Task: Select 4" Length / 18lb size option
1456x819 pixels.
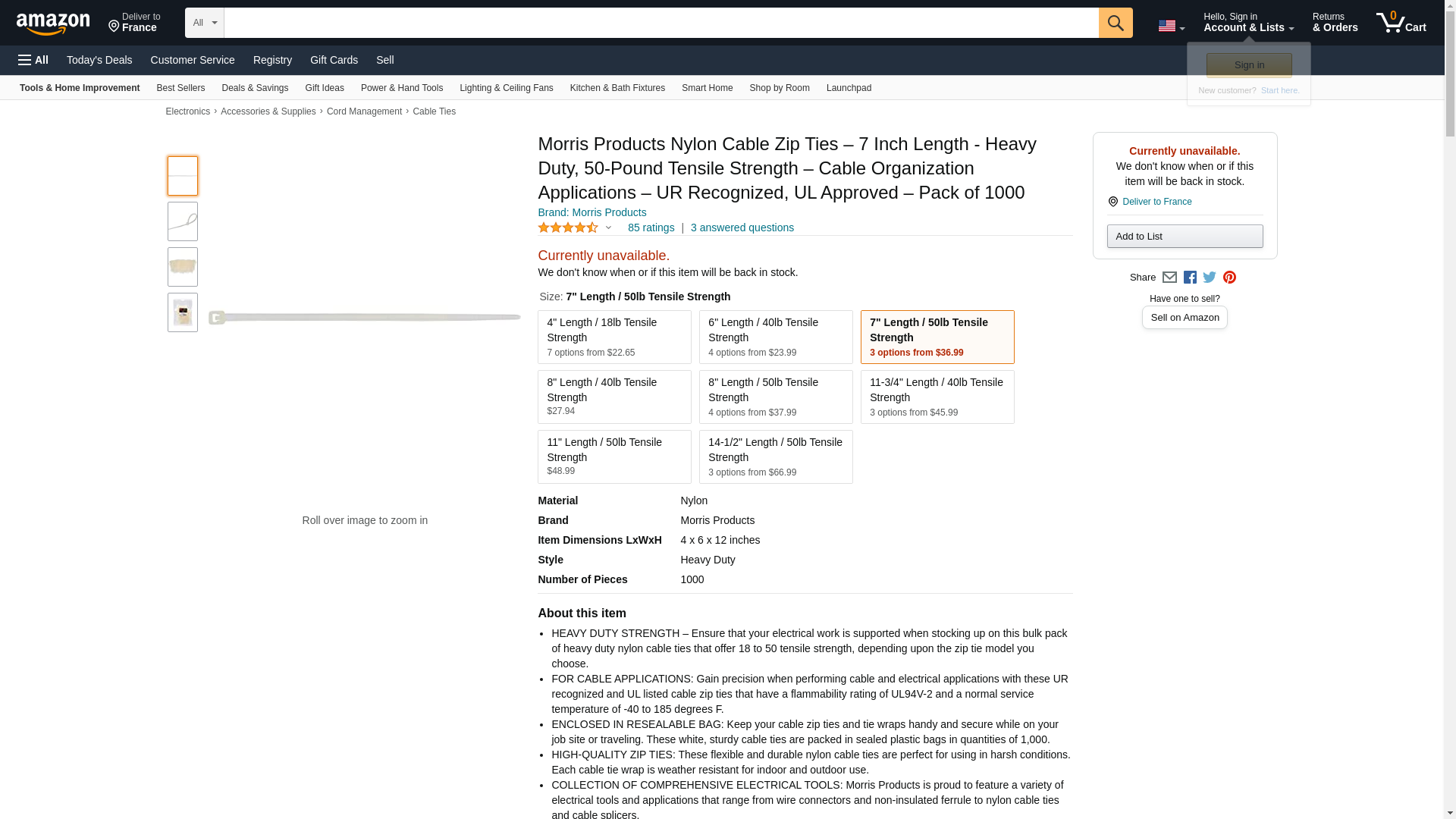Action: [x=614, y=337]
